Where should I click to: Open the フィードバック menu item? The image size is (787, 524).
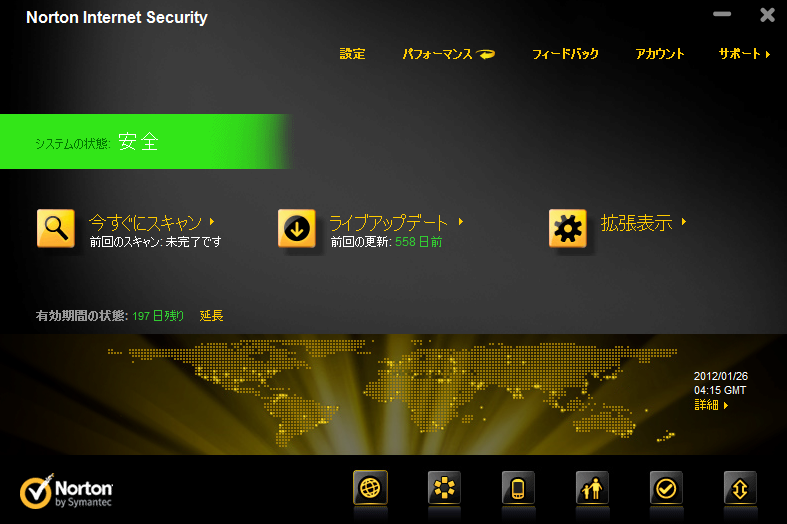(x=565, y=54)
